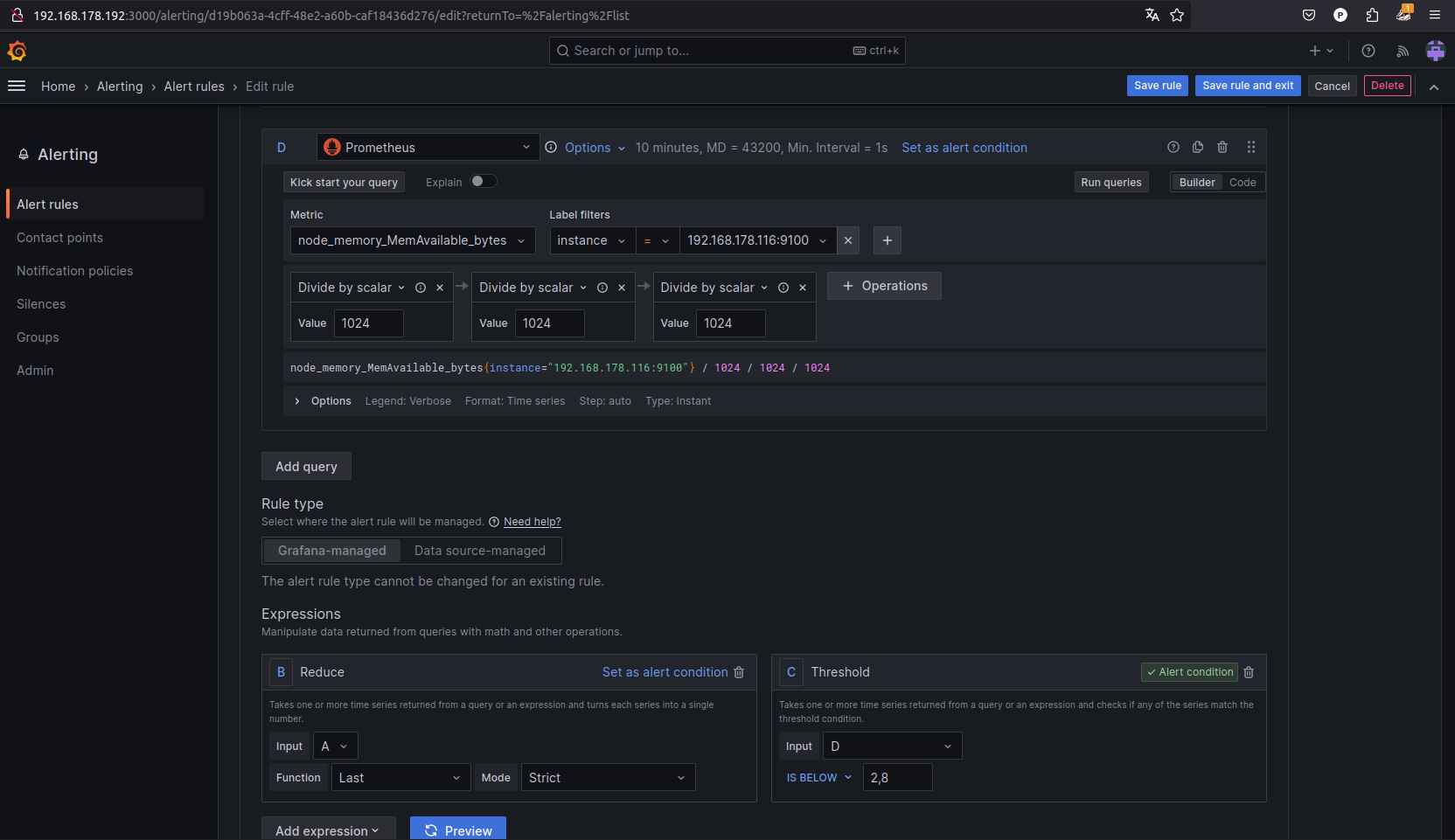Screen dimensions: 1455x840
Task: Open the Function dropdown showing Last
Action: point(400,778)
